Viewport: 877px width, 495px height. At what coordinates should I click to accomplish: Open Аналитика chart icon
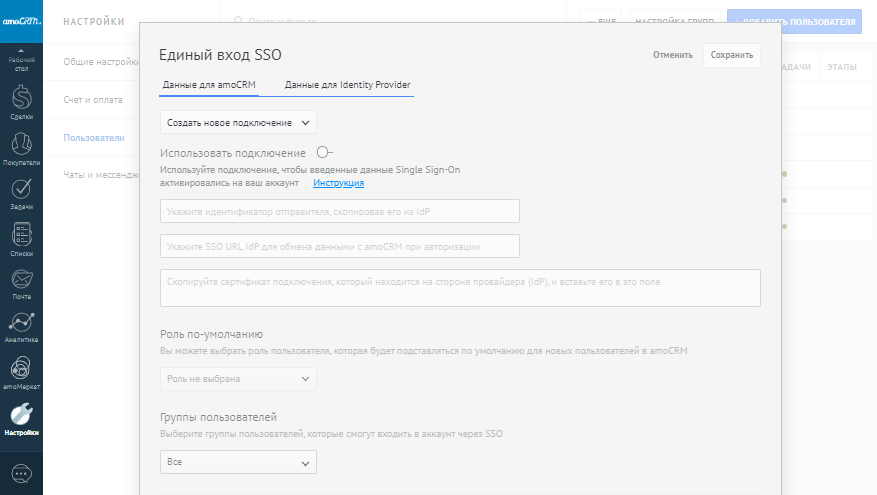click(21, 327)
